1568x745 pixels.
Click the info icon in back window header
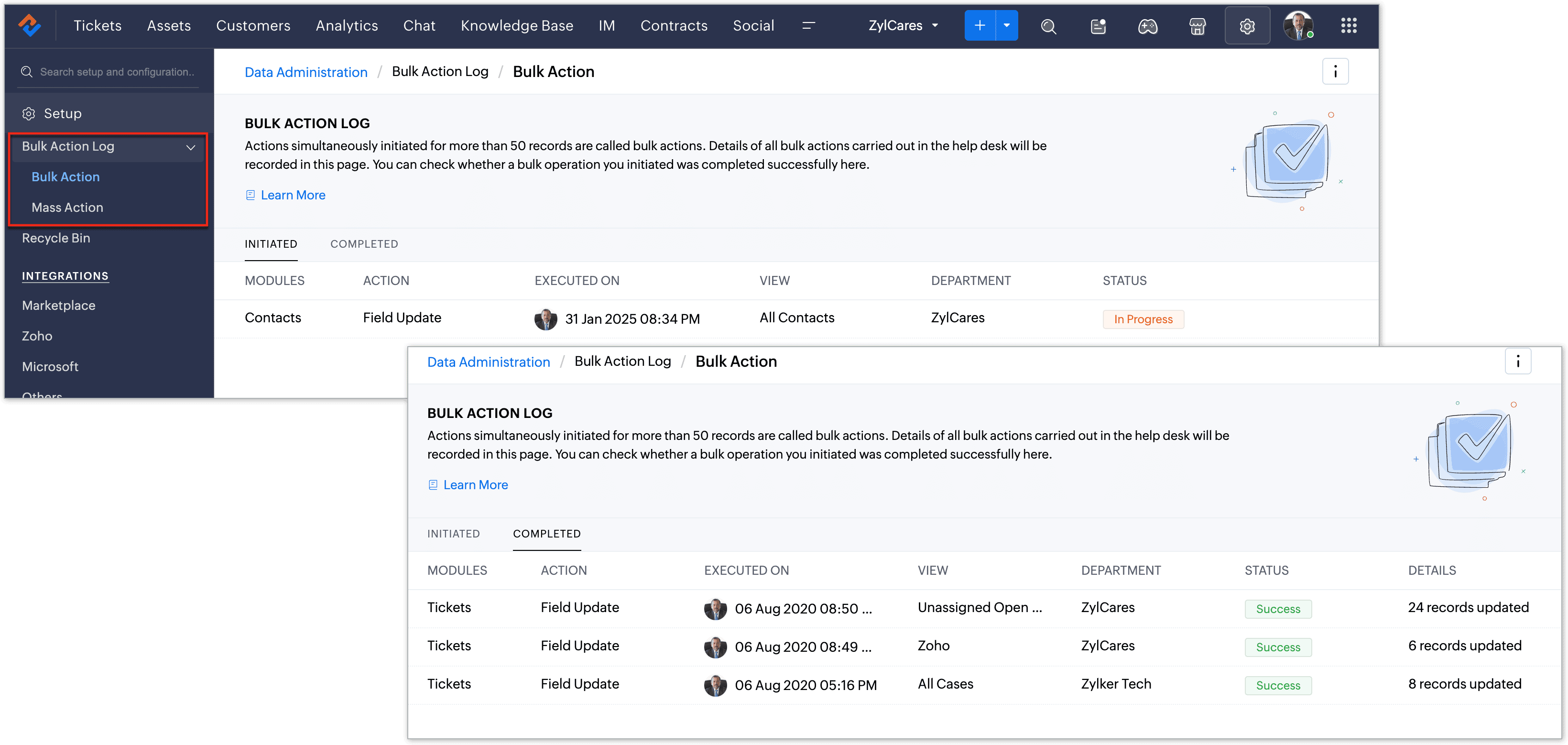(x=1336, y=72)
